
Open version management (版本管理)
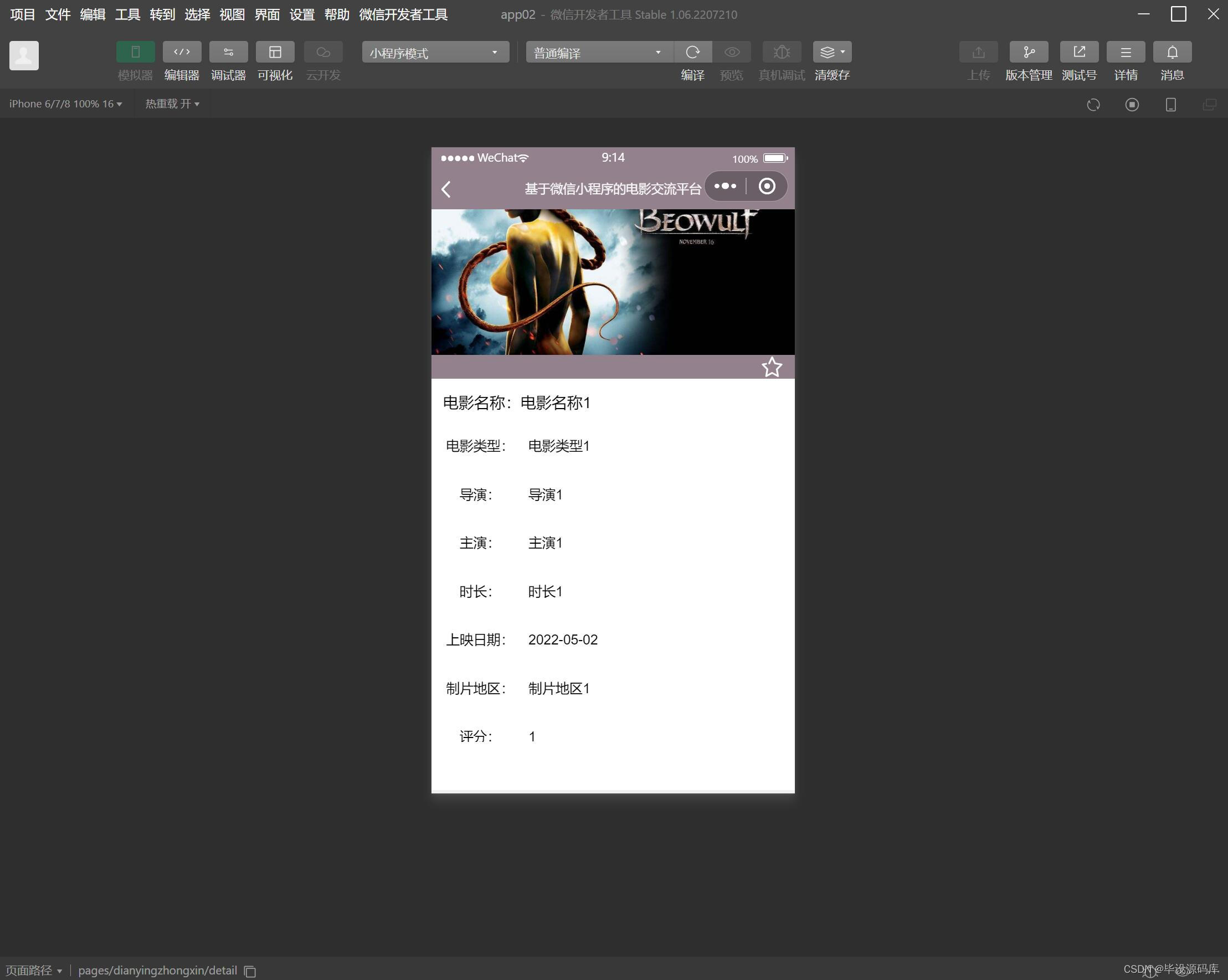click(x=1029, y=53)
